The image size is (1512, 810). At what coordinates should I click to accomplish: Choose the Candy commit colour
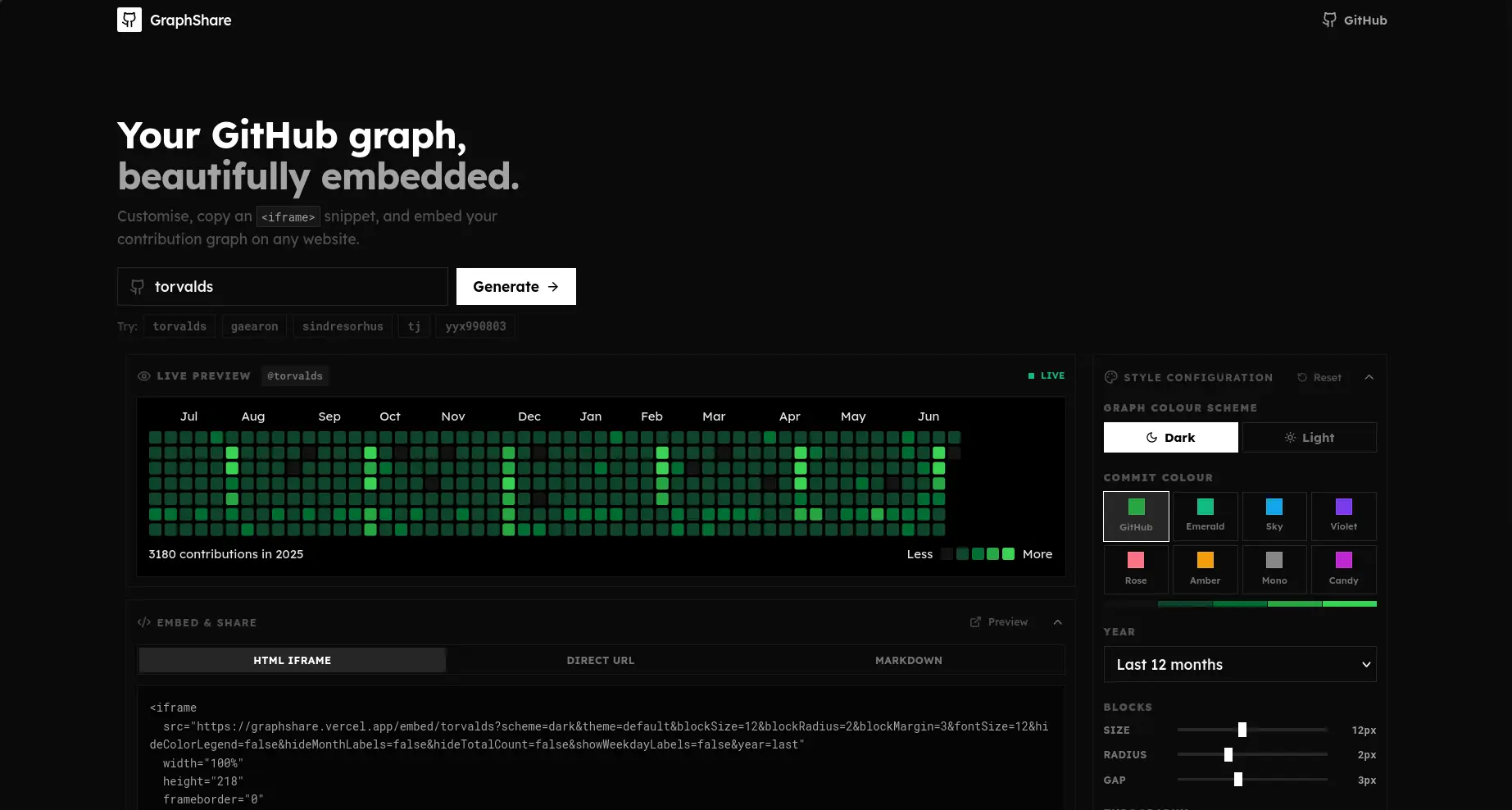(1344, 569)
